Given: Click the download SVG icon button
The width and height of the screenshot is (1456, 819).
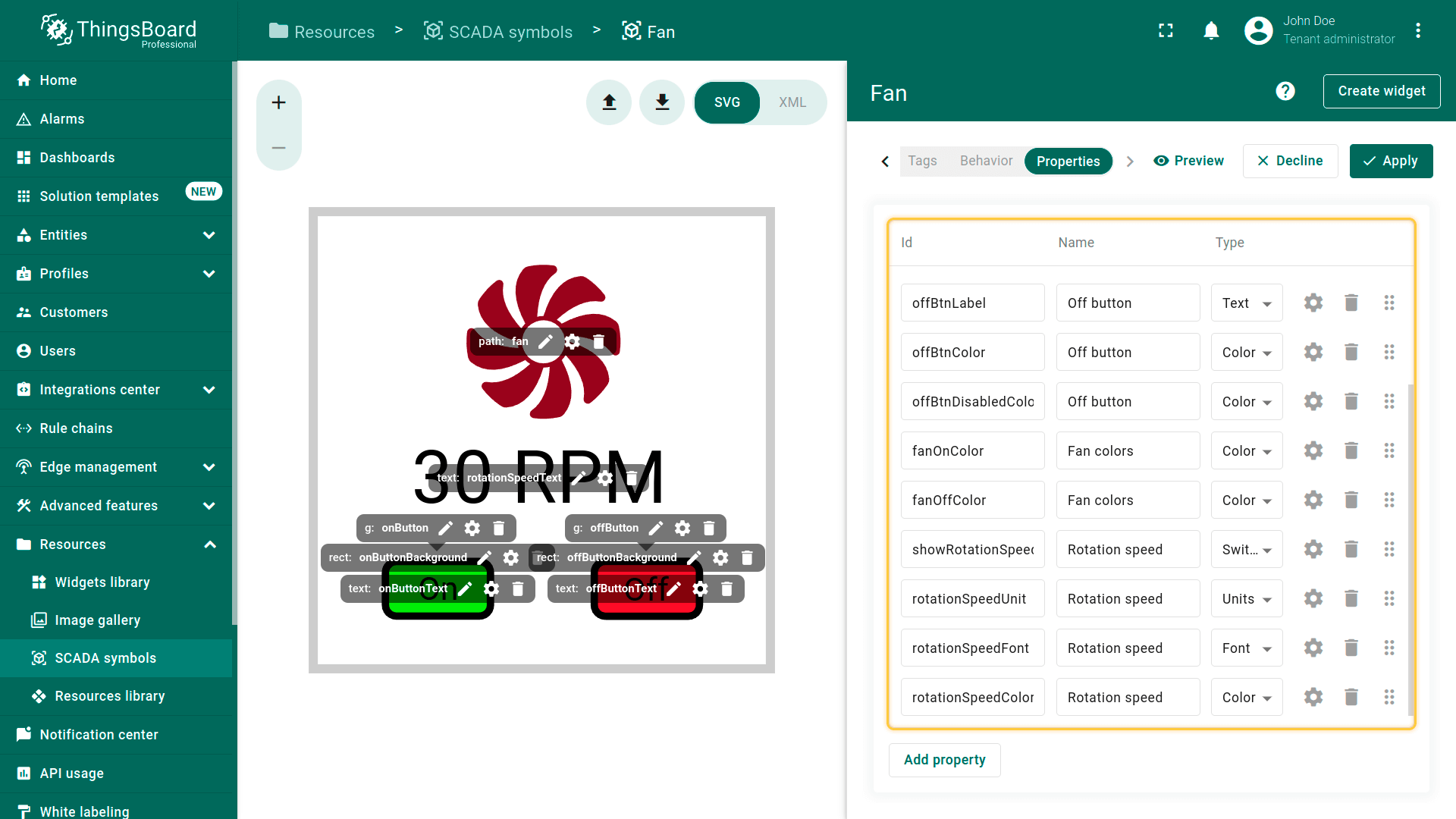Looking at the screenshot, I should coord(662,102).
